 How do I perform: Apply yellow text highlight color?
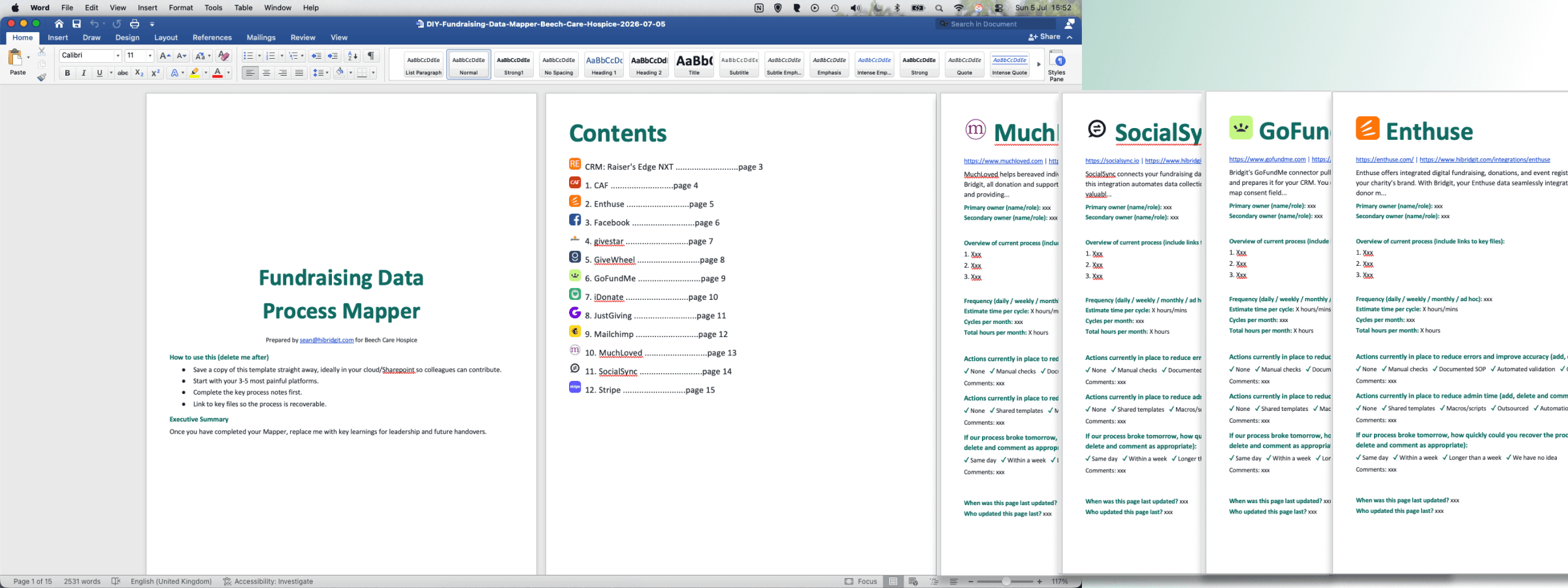tap(194, 73)
